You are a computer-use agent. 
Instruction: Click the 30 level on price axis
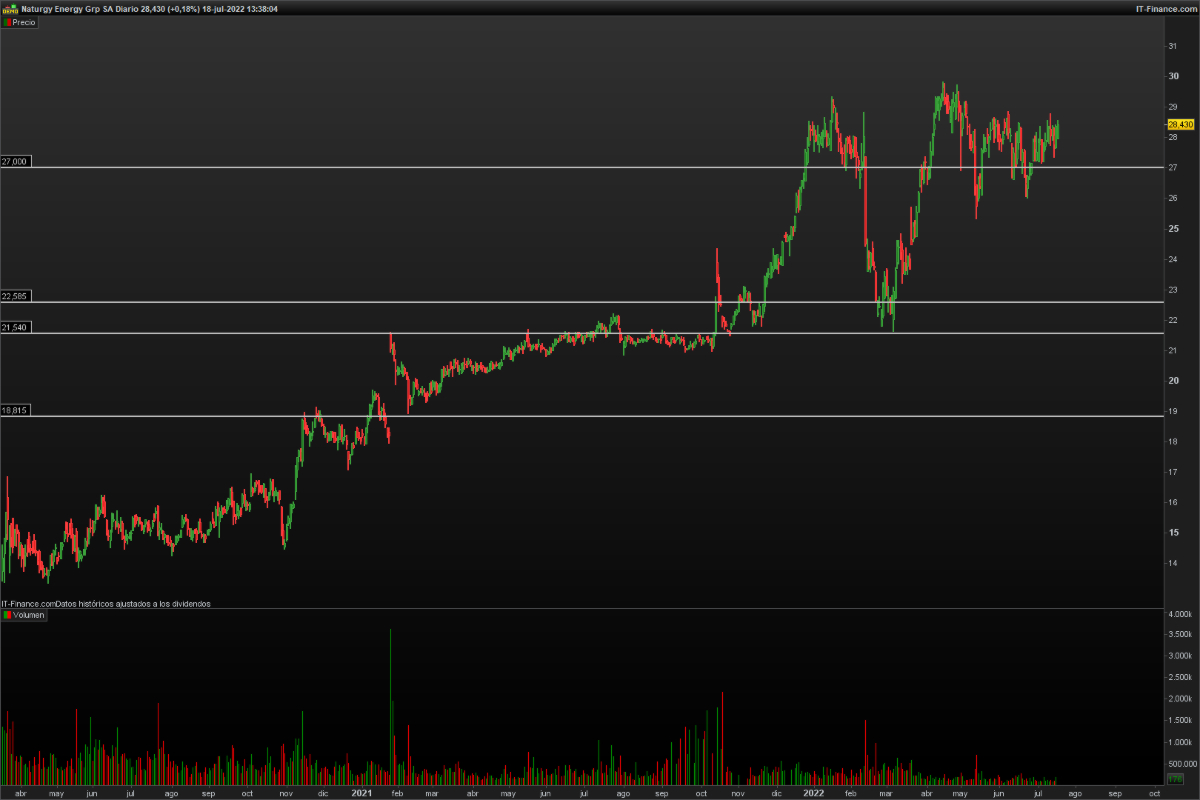pos(1173,76)
